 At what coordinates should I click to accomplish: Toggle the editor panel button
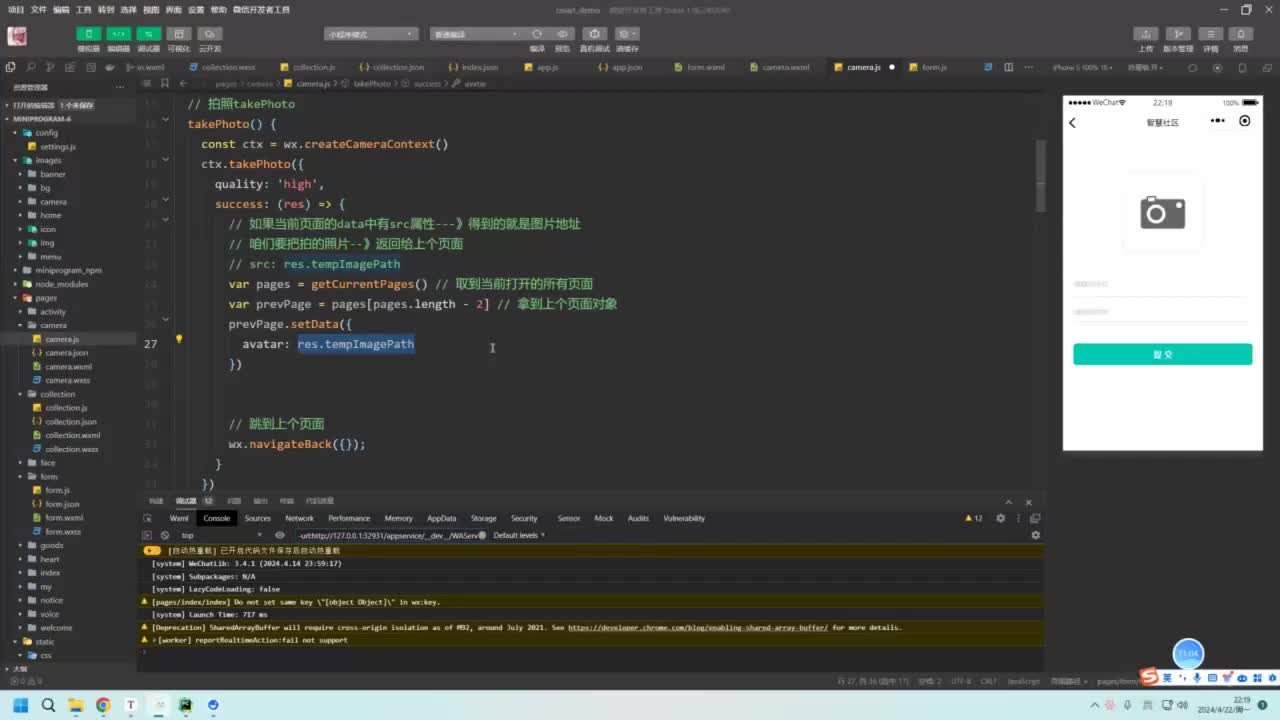point(119,34)
